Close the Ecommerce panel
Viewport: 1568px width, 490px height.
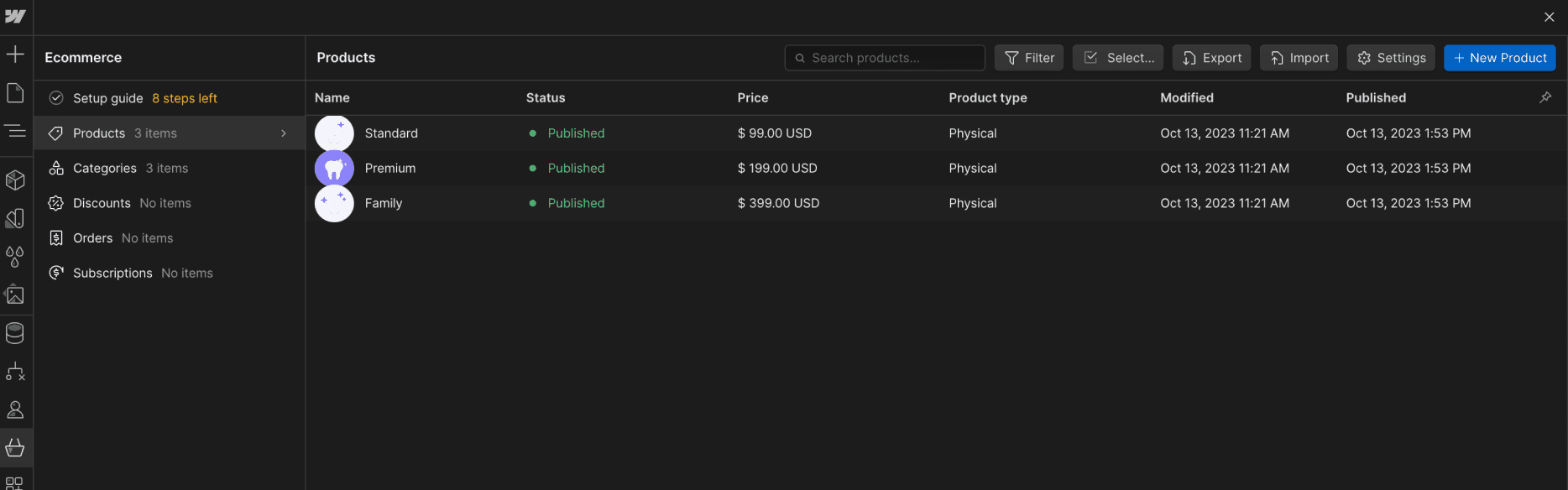[x=1550, y=17]
